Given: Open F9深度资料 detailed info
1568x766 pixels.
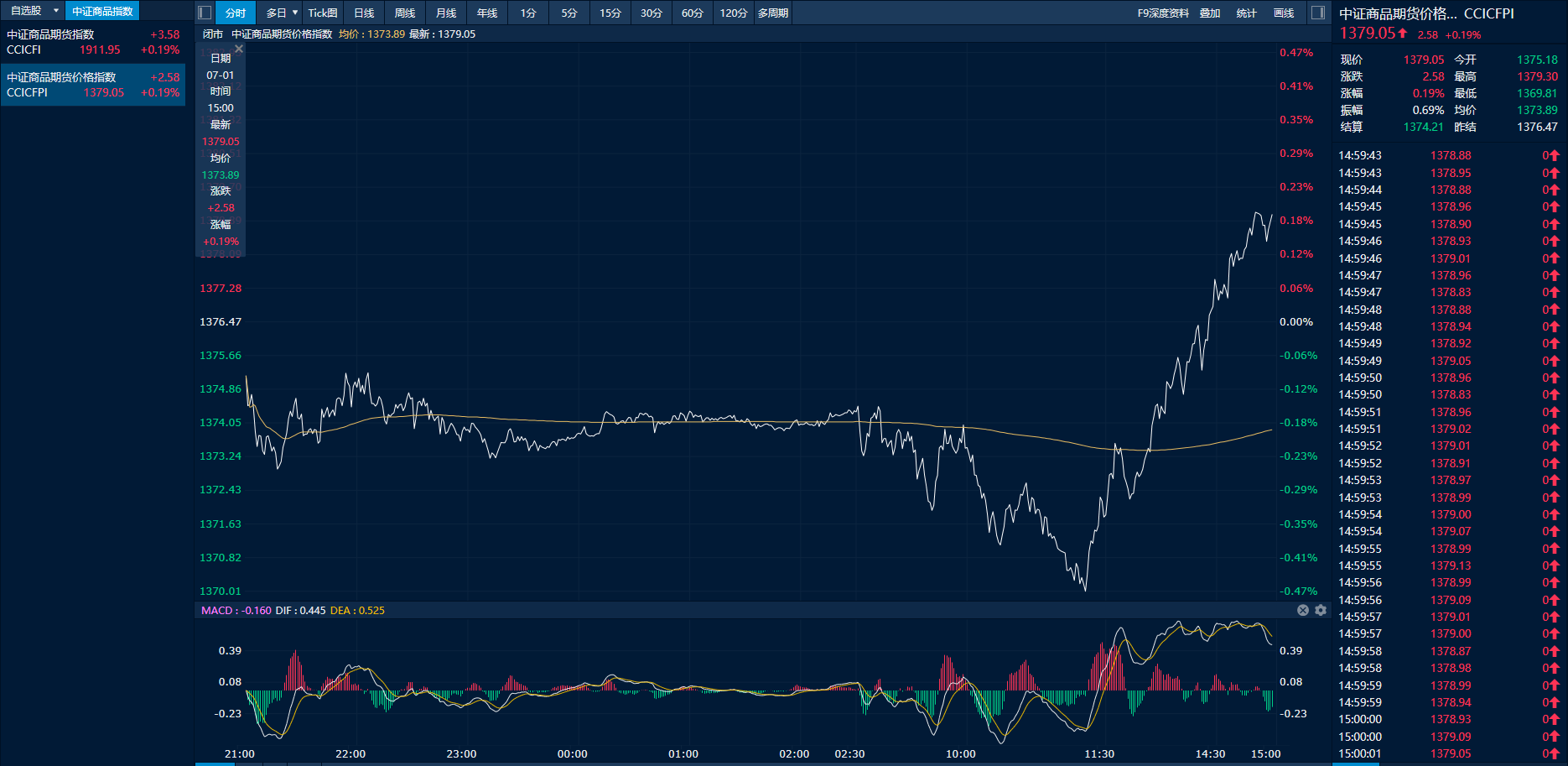Looking at the screenshot, I should pos(1163,13).
